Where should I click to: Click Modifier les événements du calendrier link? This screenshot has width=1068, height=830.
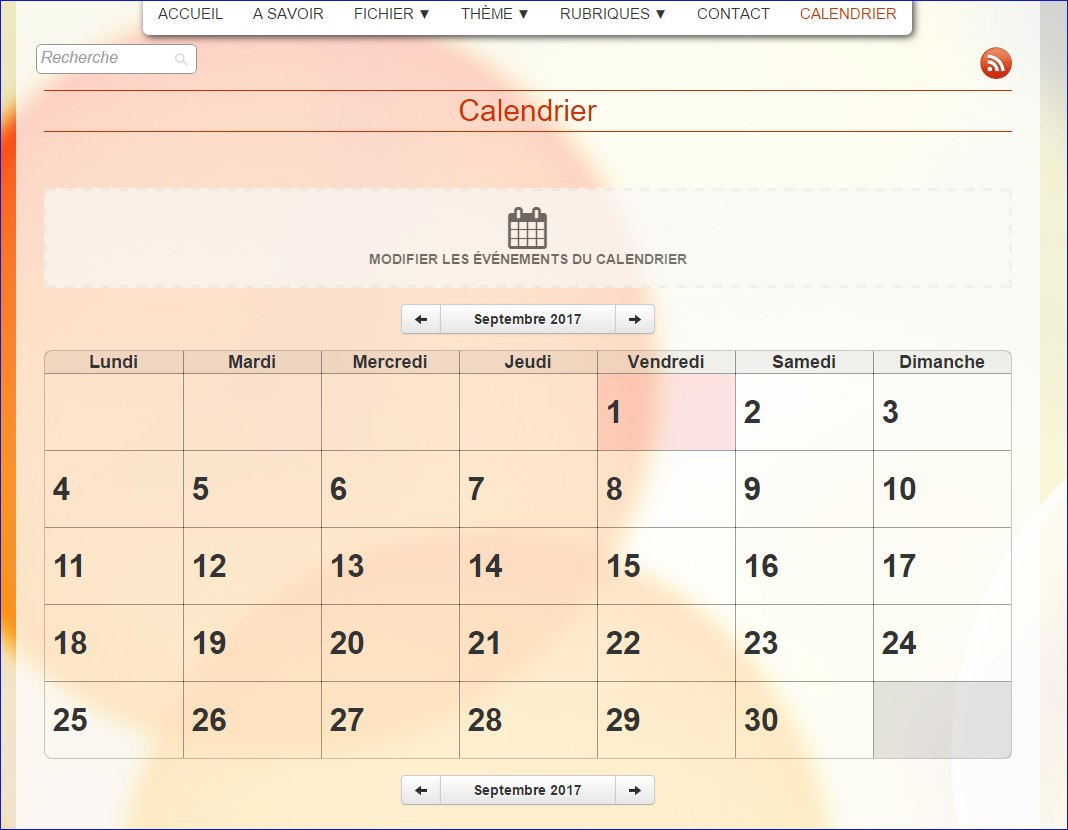click(x=527, y=259)
